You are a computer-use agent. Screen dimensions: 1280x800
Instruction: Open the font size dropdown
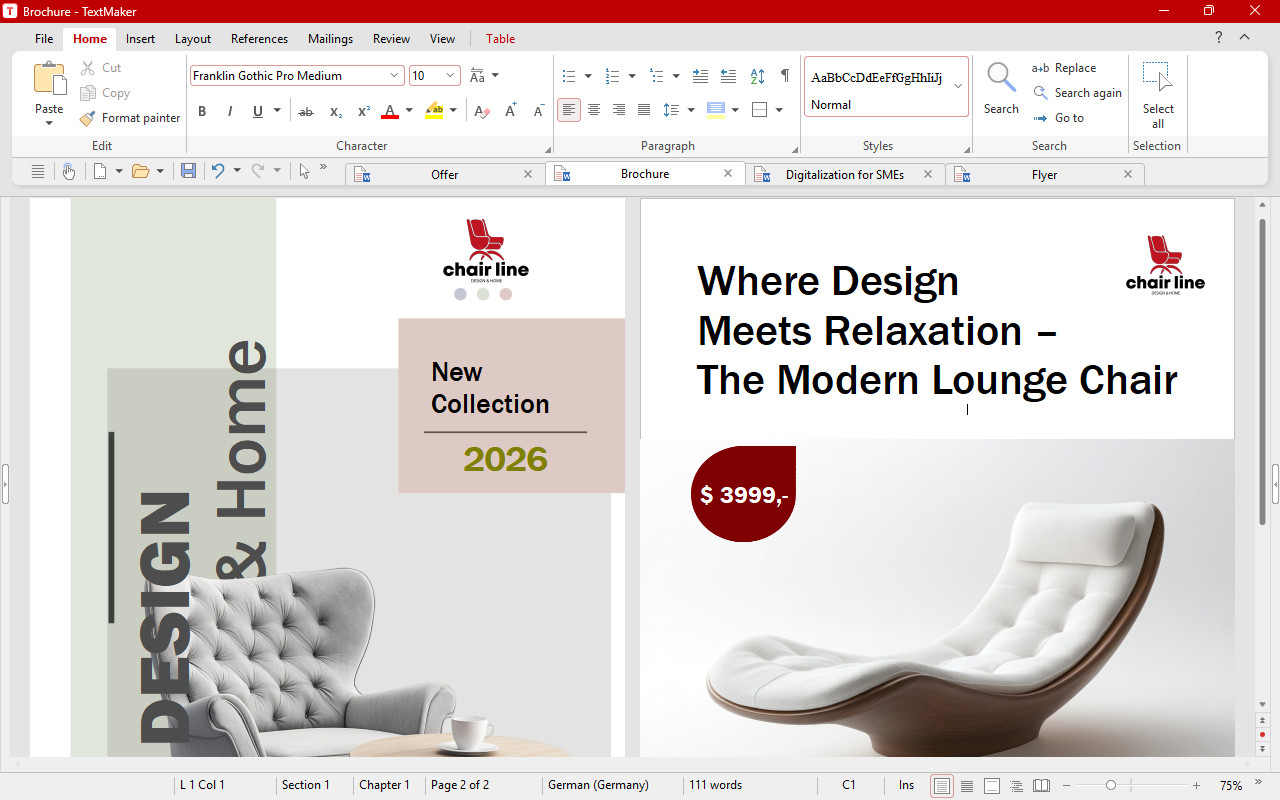[451, 76]
